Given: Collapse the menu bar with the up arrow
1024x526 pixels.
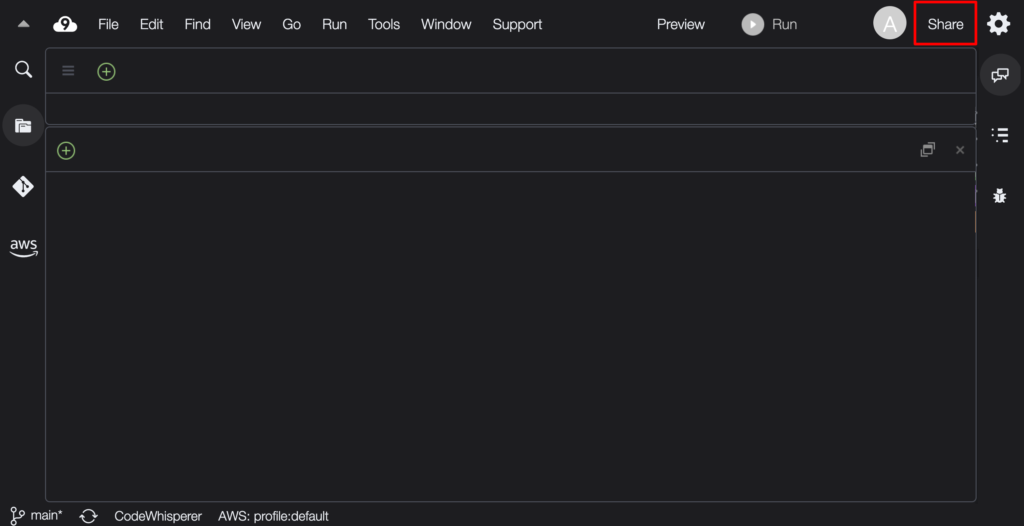Looking at the screenshot, I should [x=24, y=25].
